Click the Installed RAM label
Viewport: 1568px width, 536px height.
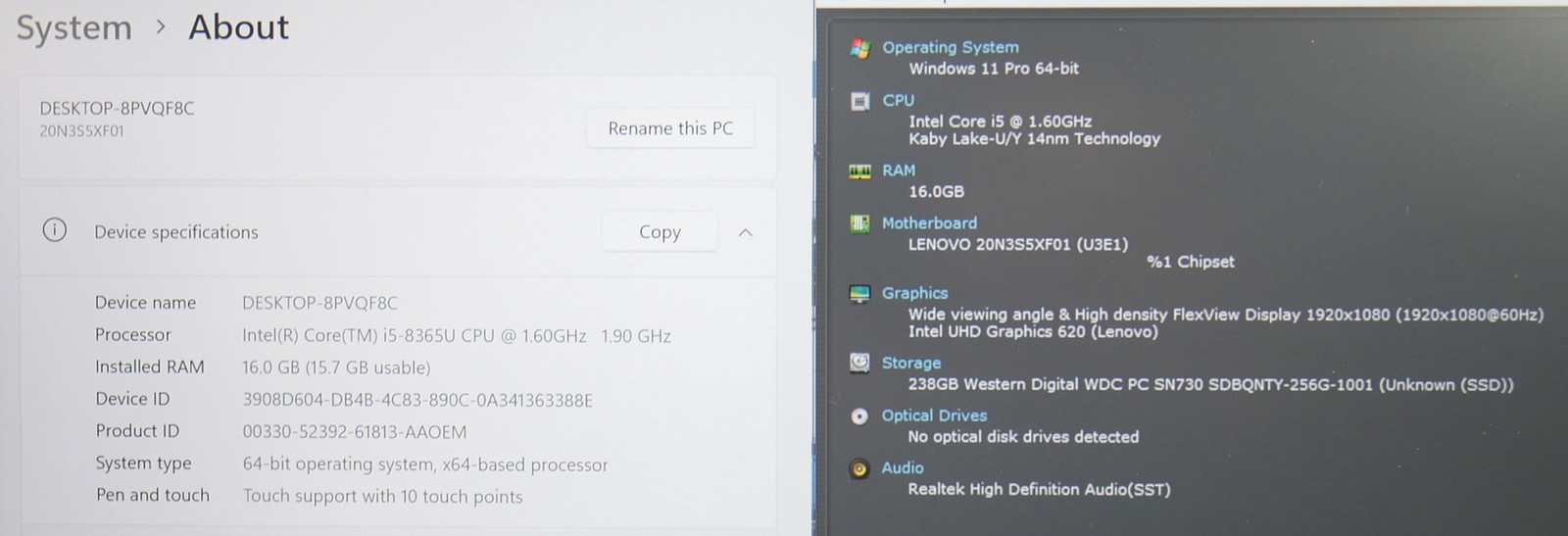click(x=150, y=366)
